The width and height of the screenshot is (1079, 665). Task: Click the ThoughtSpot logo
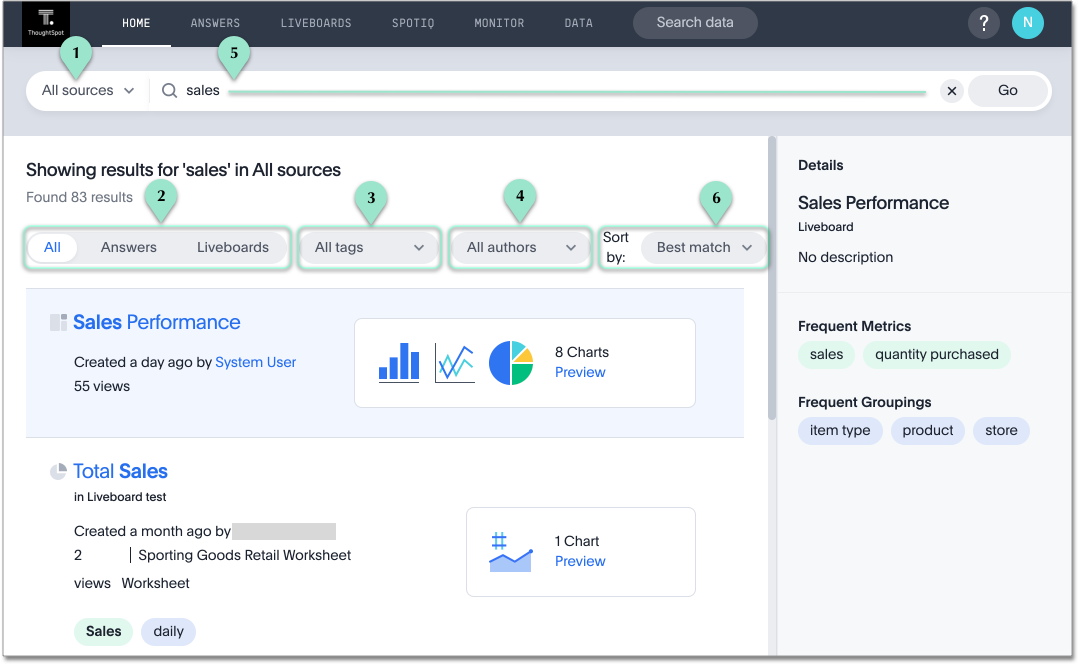click(x=45, y=22)
